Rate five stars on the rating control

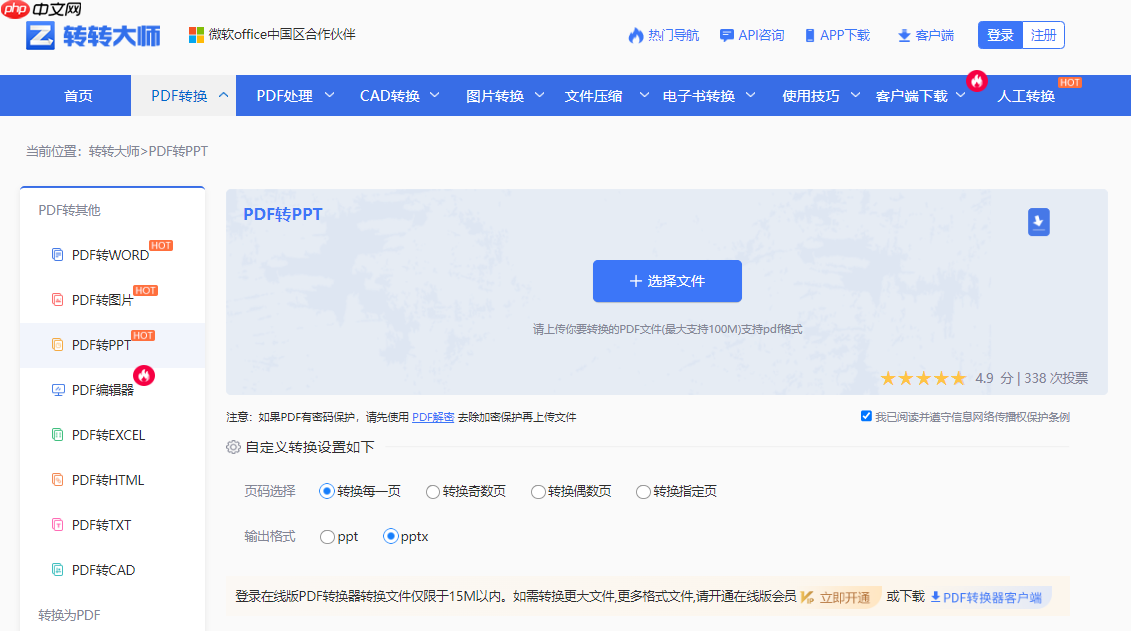(957, 378)
